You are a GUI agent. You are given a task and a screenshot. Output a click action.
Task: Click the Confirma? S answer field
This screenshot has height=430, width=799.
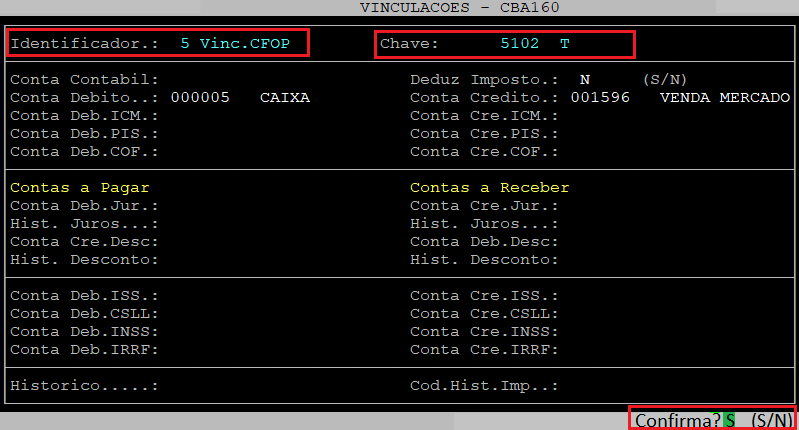[730, 421]
